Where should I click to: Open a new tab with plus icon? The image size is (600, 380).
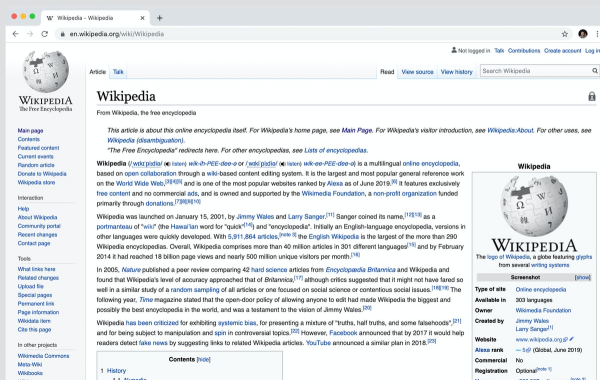pos(160,18)
